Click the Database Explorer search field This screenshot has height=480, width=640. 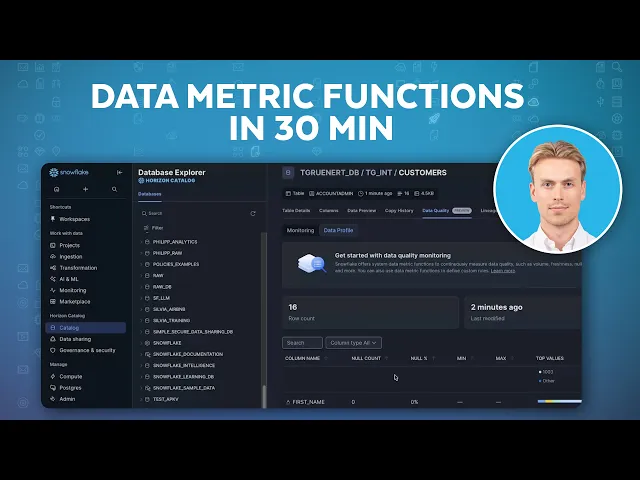click(x=196, y=213)
